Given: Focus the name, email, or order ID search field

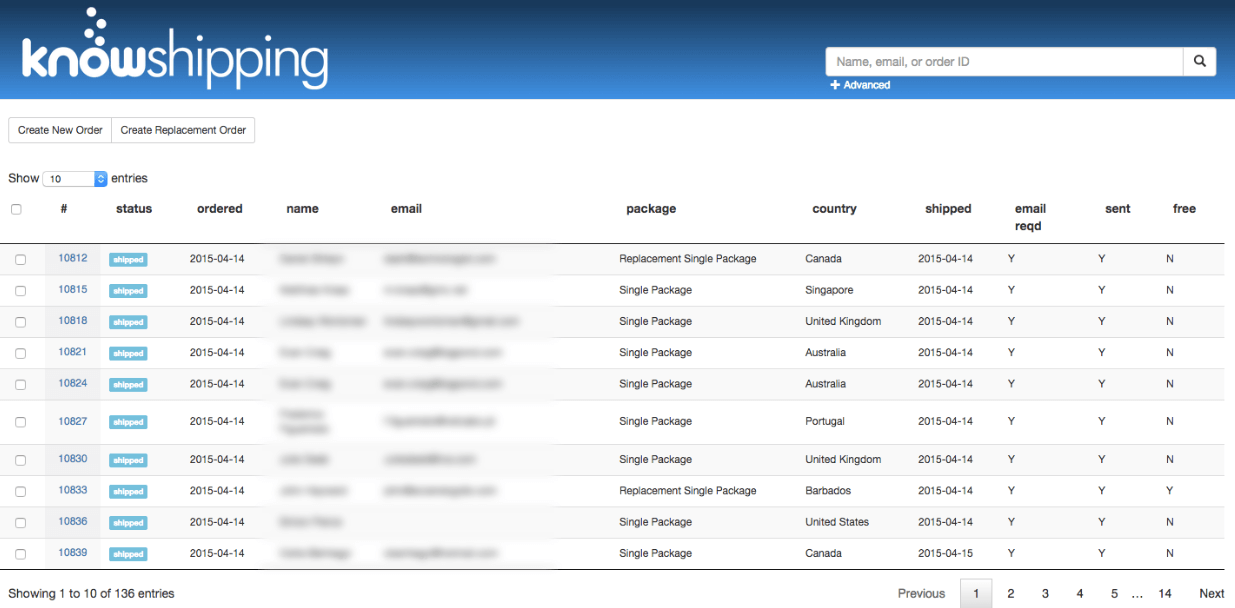Looking at the screenshot, I should 1004,61.
